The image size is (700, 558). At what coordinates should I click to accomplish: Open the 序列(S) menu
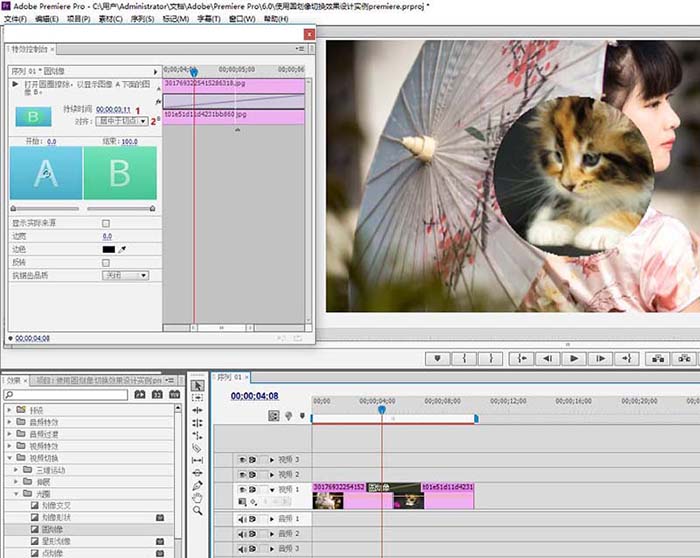pos(143,19)
